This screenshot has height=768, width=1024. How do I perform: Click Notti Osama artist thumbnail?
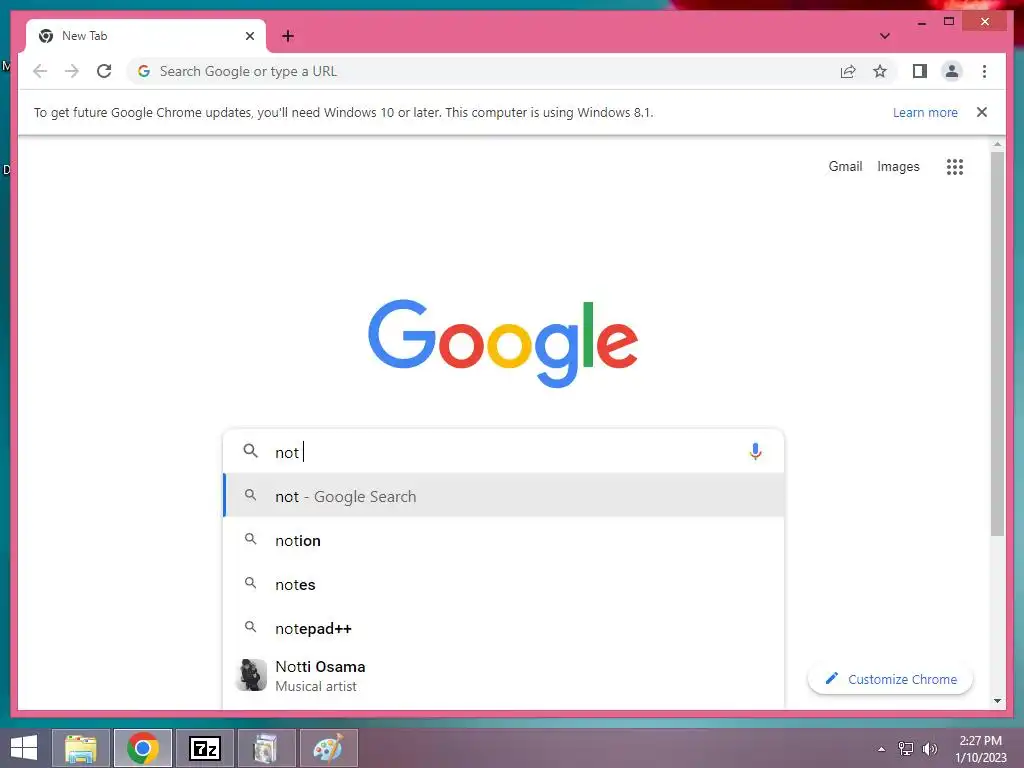[251, 675]
